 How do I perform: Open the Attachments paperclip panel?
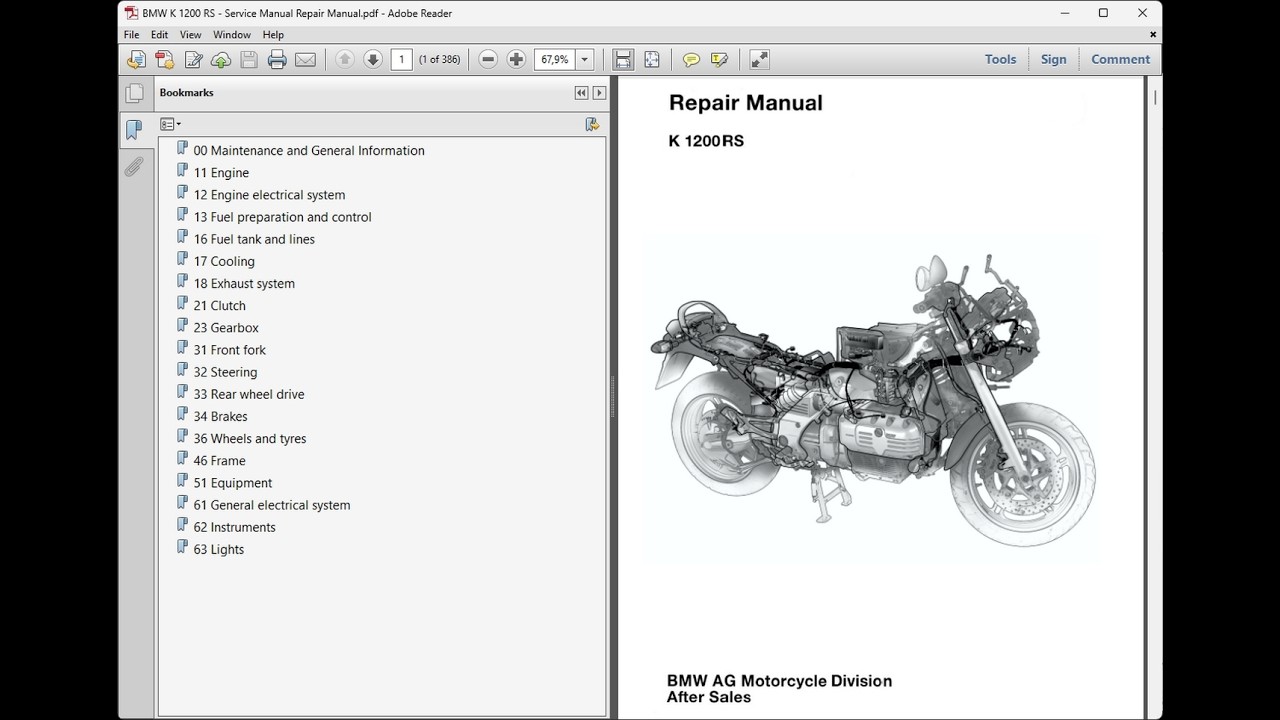coord(134,167)
